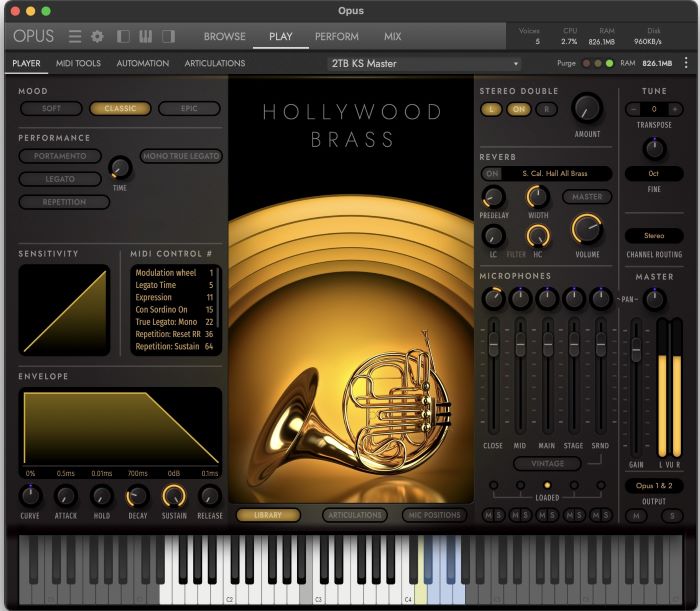The height and width of the screenshot is (611, 700).
Task: Toggle the left sidebar panel icon
Action: point(123,36)
